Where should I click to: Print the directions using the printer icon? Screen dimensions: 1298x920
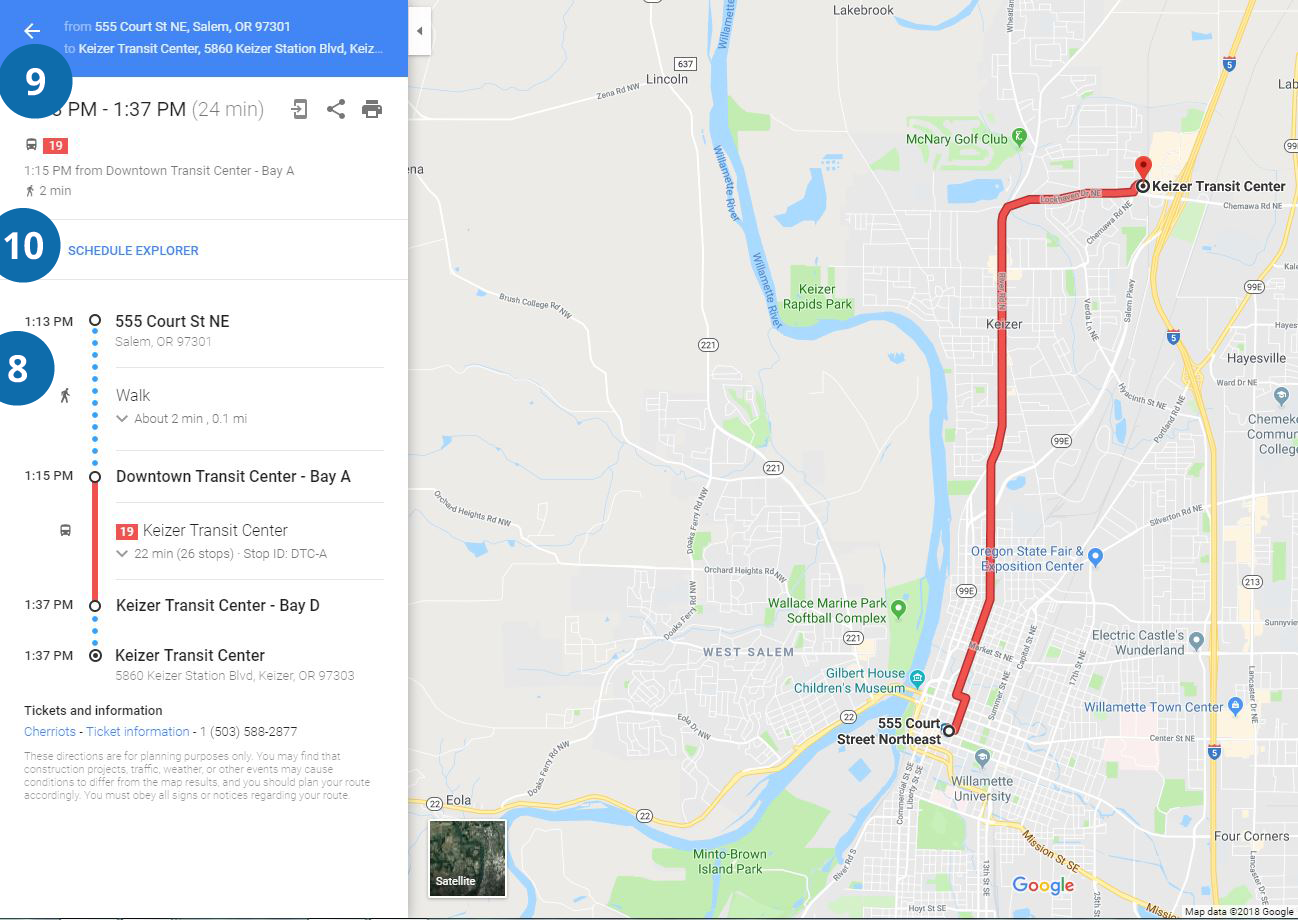point(372,109)
